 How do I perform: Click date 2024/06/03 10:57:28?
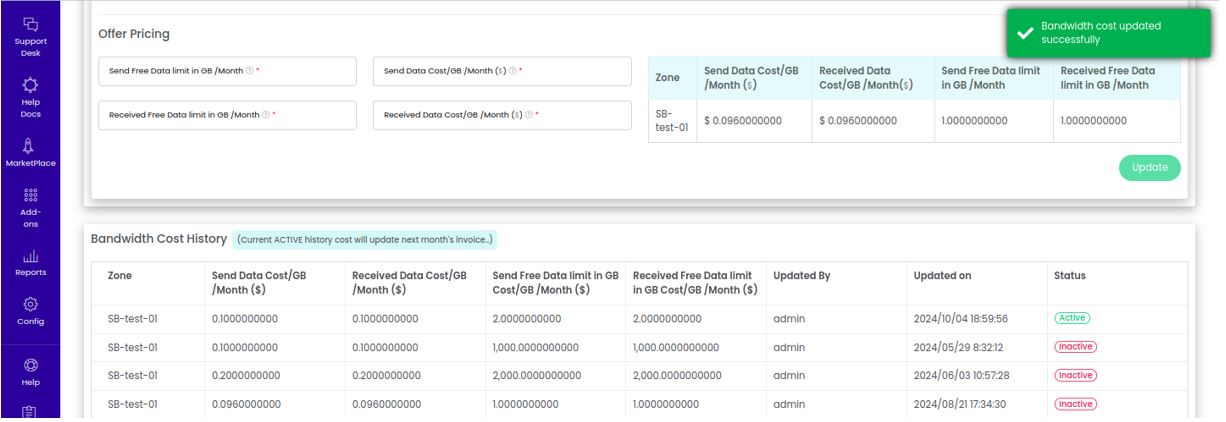click(960, 376)
